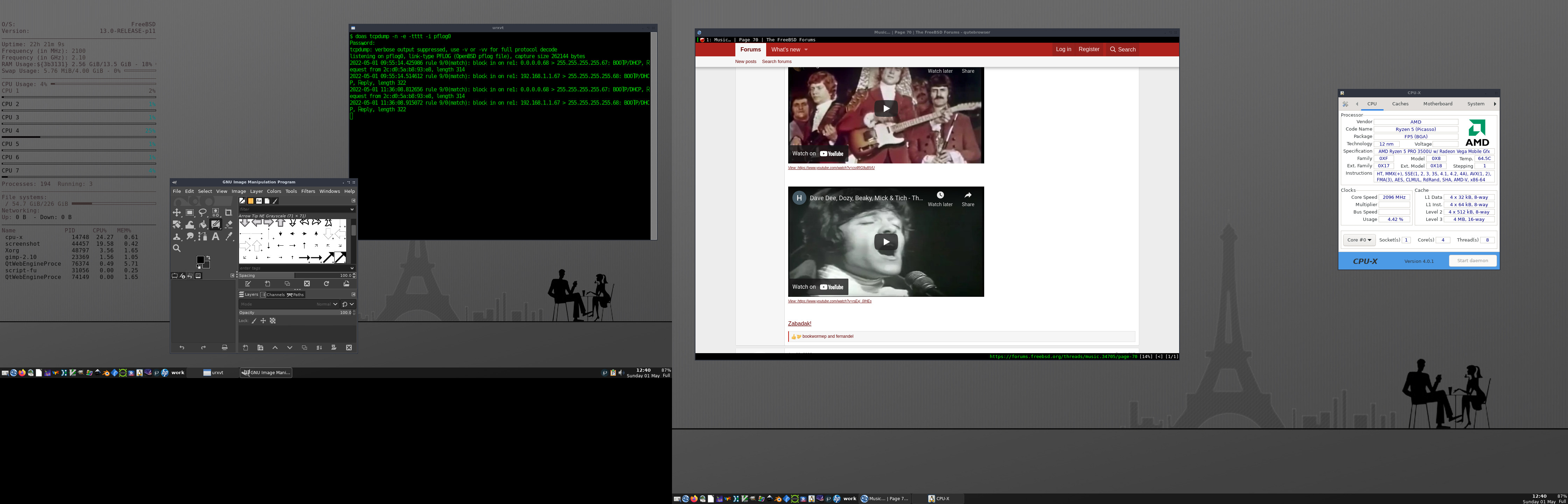
Task: Click Search button on forum header
Action: (1122, 49)
